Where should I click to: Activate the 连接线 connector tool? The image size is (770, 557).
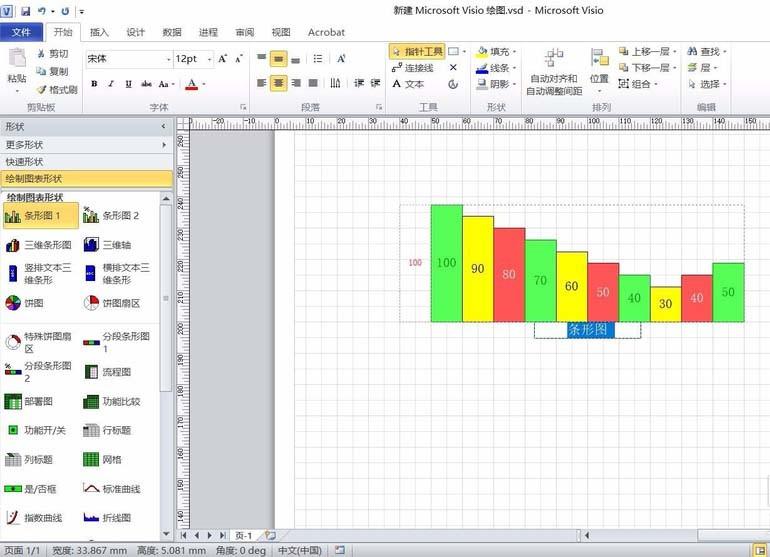412,68
